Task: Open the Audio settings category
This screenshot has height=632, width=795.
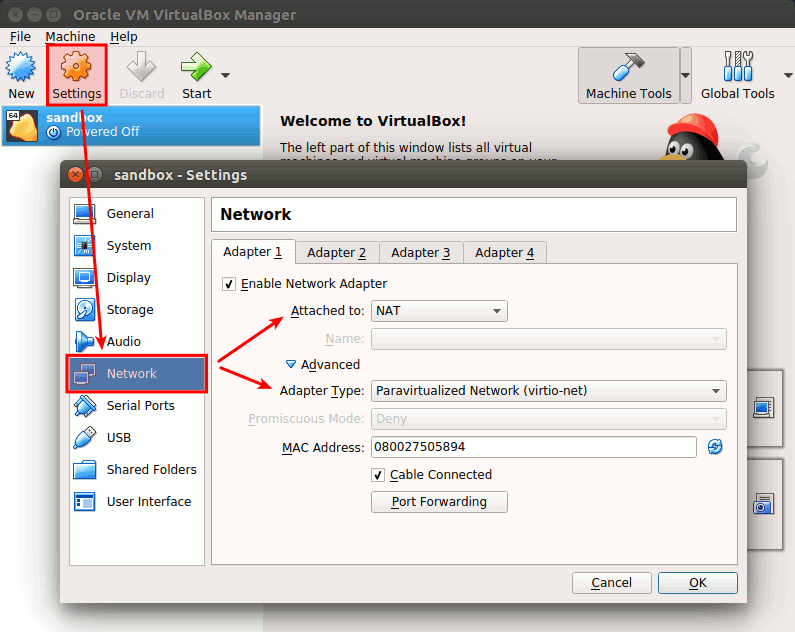Action: [x=137, y=342]
